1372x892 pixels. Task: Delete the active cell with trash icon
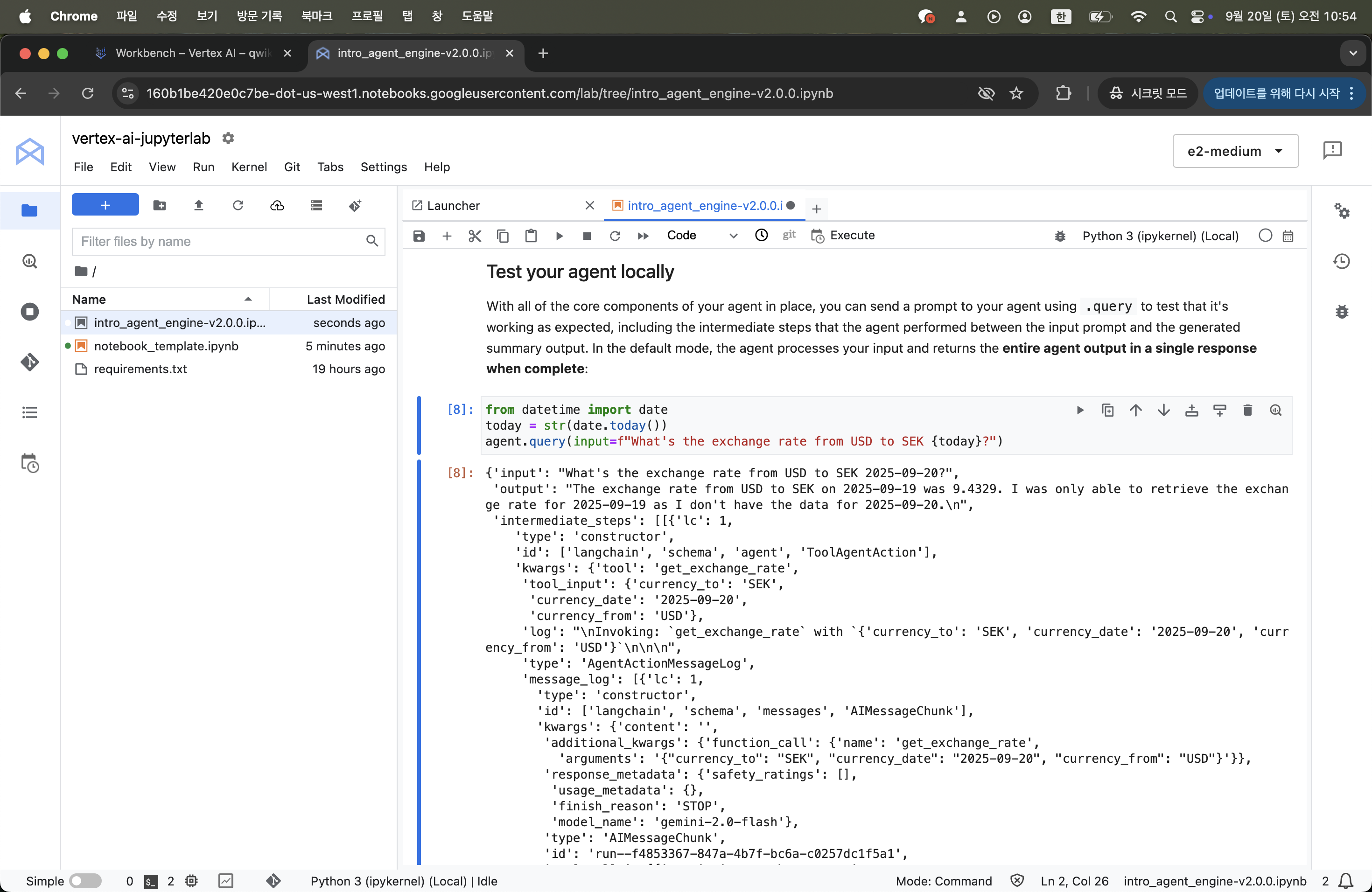click(x=1247, y=410)
